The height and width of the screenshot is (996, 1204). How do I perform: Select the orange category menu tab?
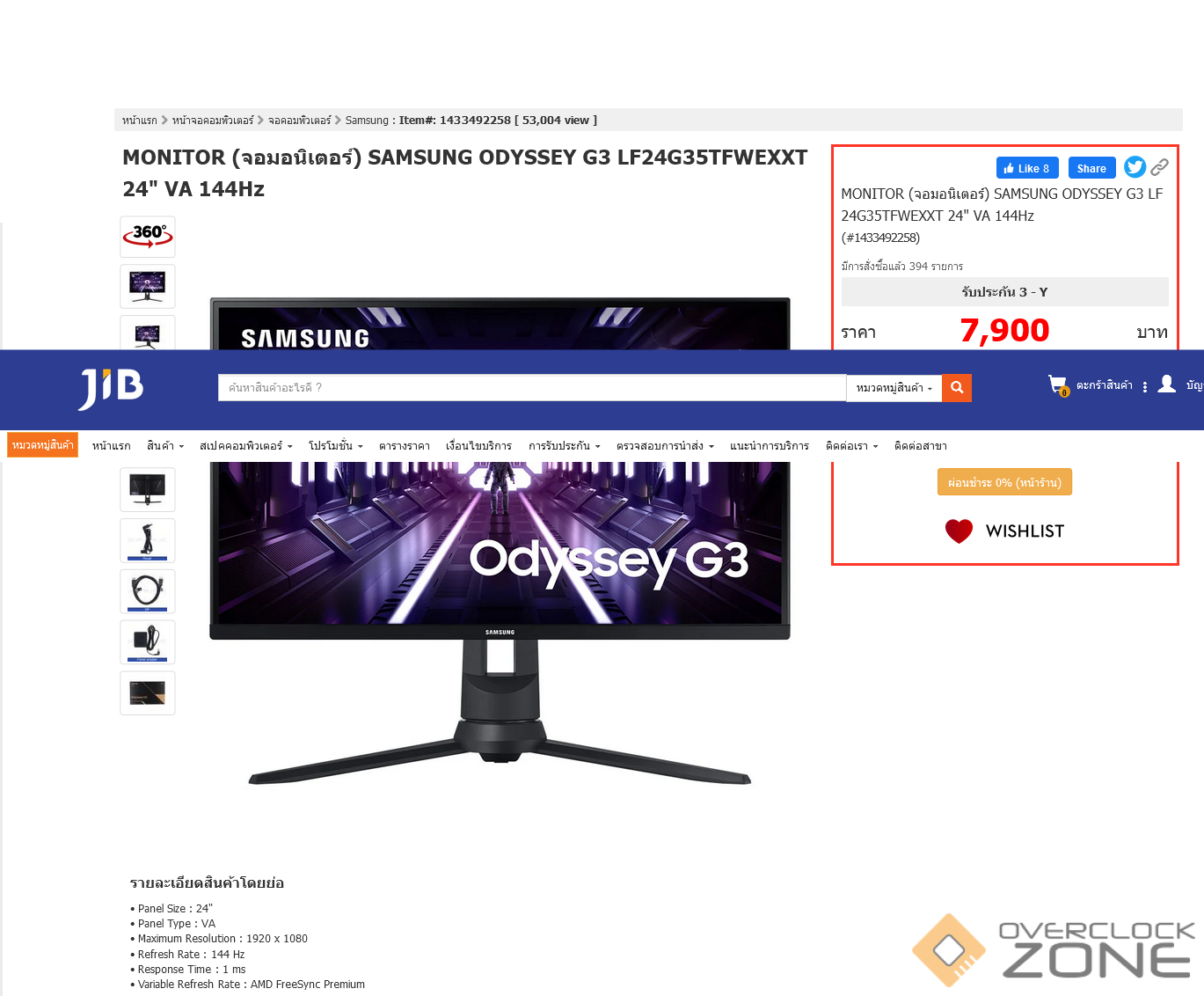[42, 445]
